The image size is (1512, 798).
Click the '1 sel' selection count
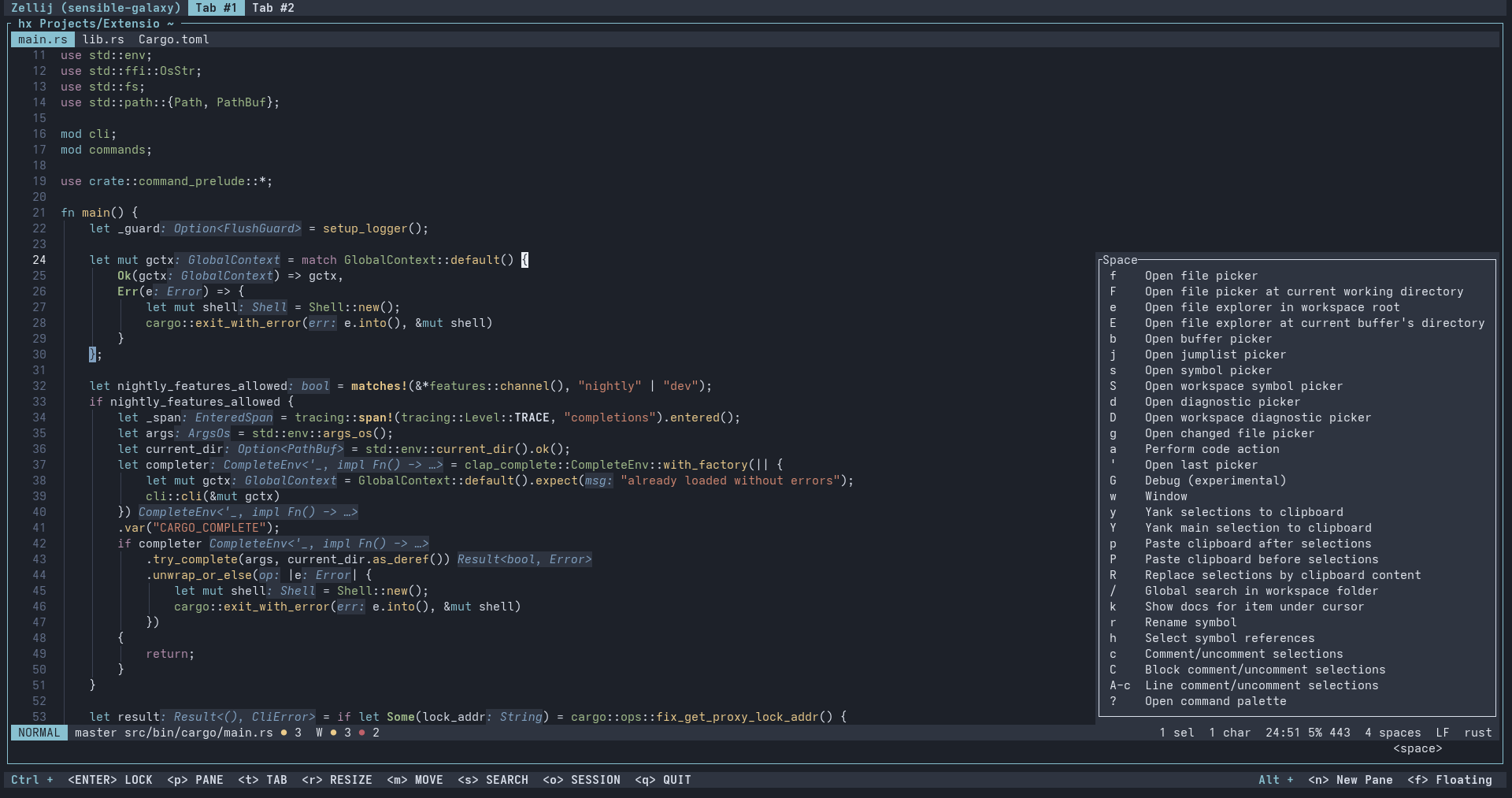point(1177,733)
